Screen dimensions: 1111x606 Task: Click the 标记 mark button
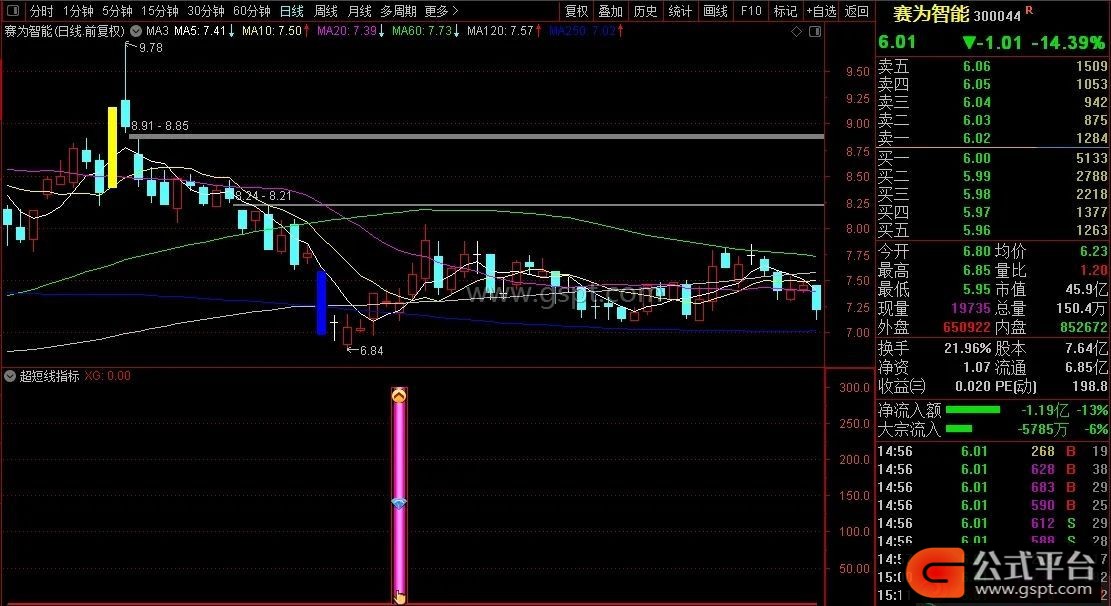click(x=785, y=11)
